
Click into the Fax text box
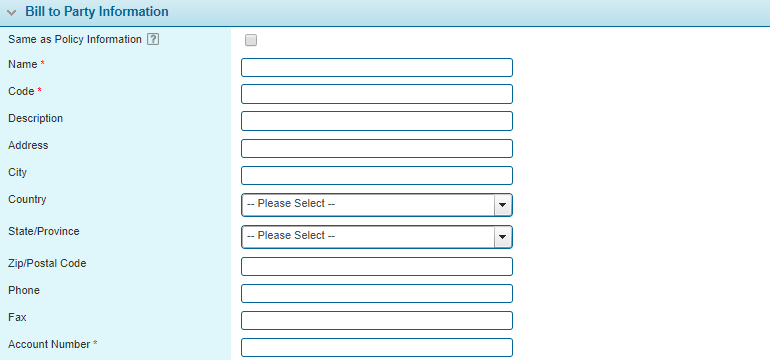(377, 320)
